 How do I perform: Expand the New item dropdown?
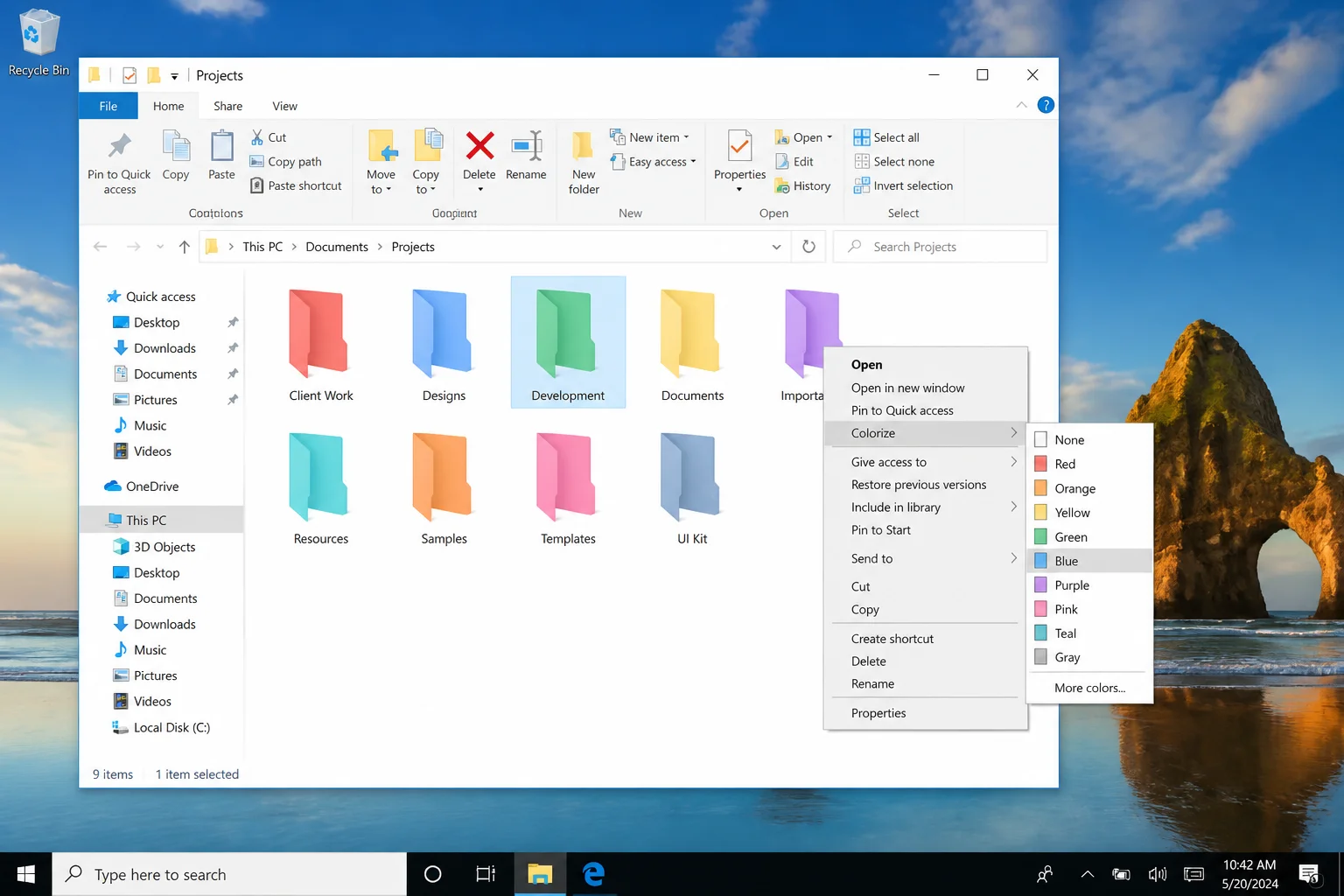click(686, 137)
